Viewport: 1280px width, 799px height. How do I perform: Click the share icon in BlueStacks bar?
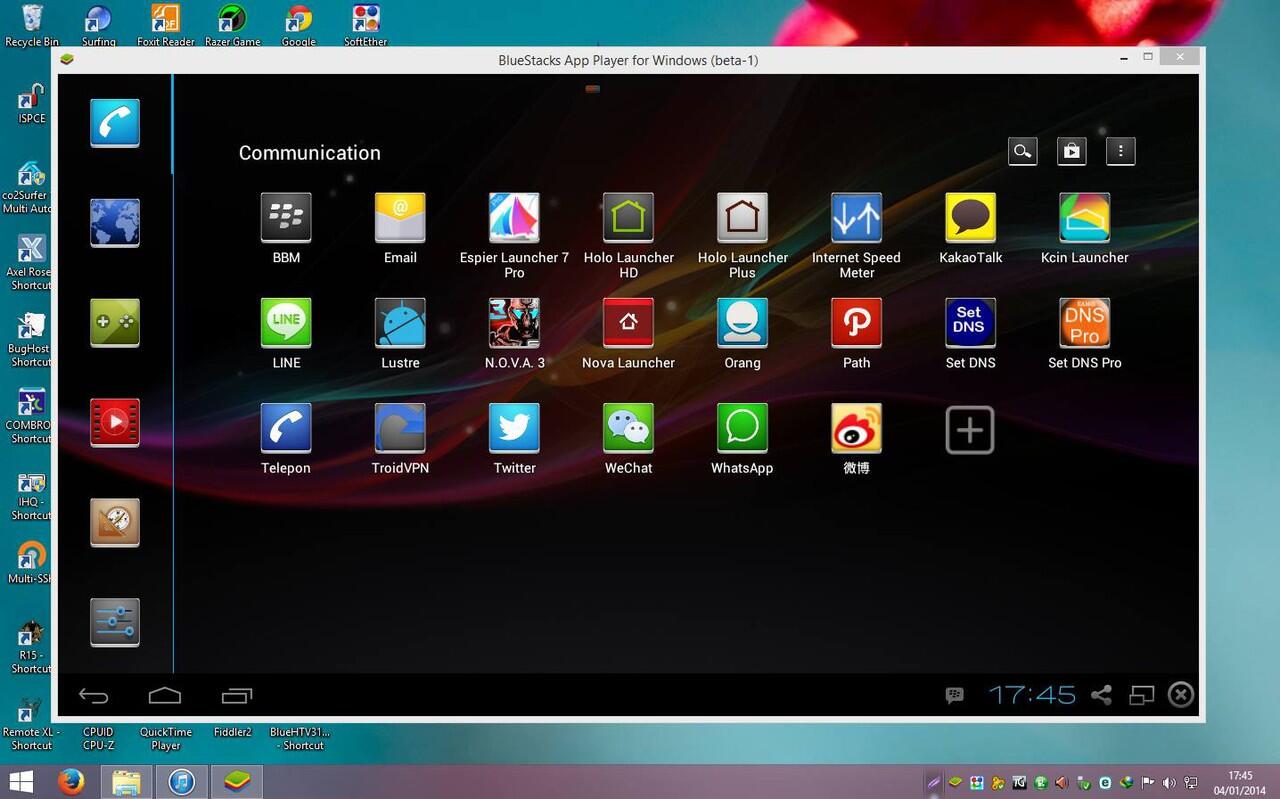[x=1101, y=695]
